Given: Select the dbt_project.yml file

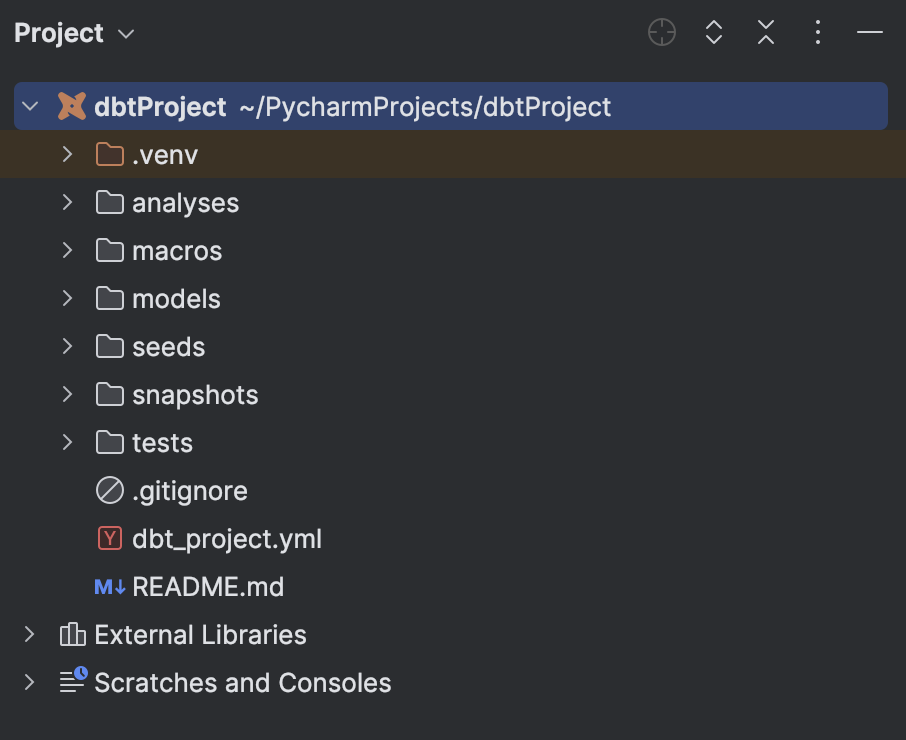Looking at the screenshot, I should click(226, 538).
